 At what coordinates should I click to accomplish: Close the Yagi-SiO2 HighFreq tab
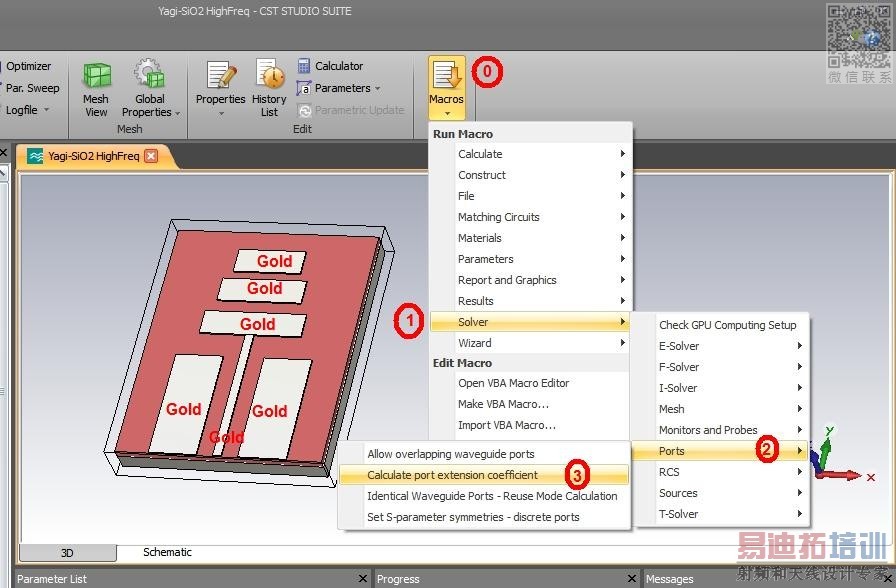tap(151, 156)
